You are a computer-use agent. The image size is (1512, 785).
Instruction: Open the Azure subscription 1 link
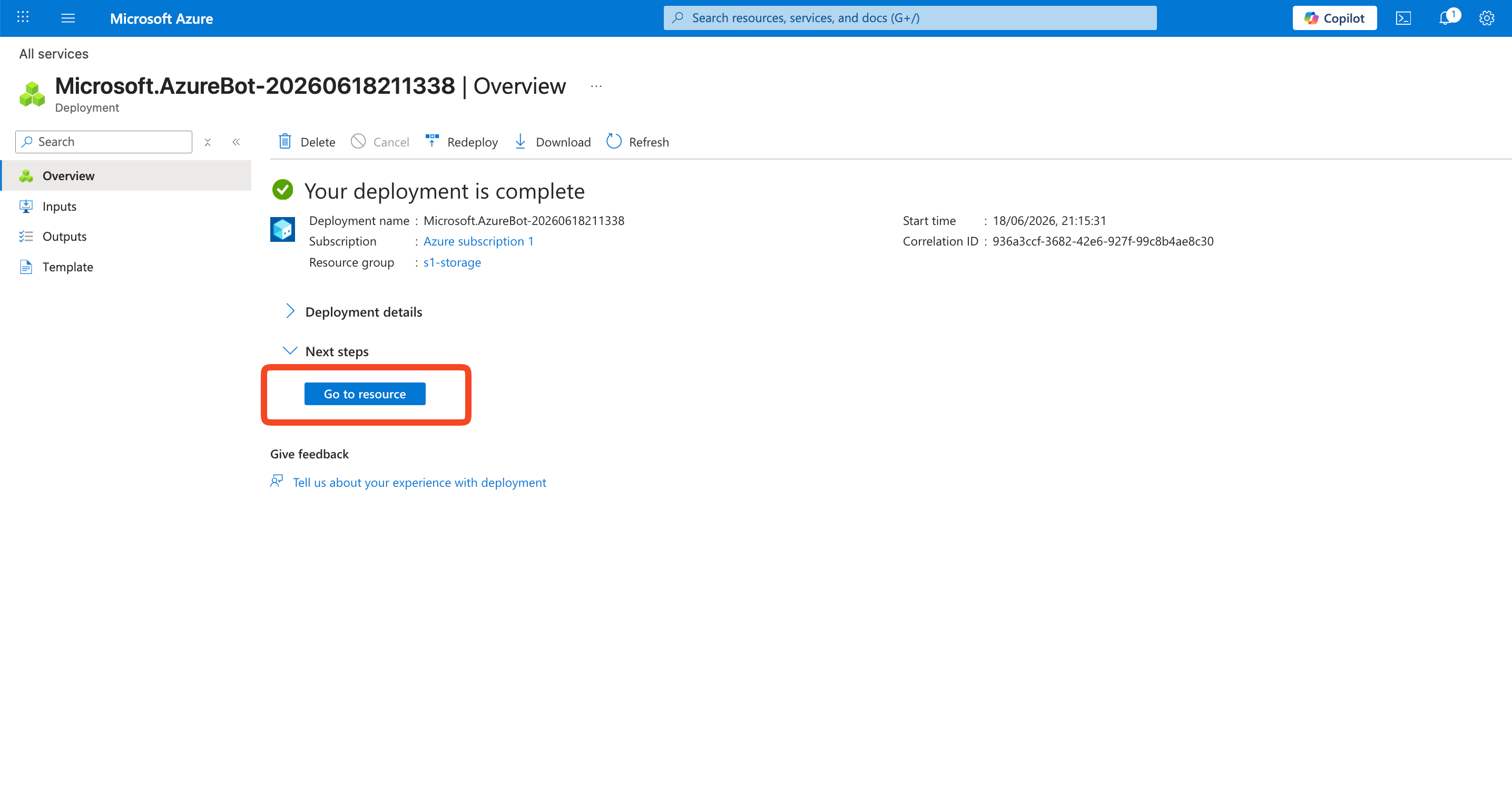pos(478,241)
